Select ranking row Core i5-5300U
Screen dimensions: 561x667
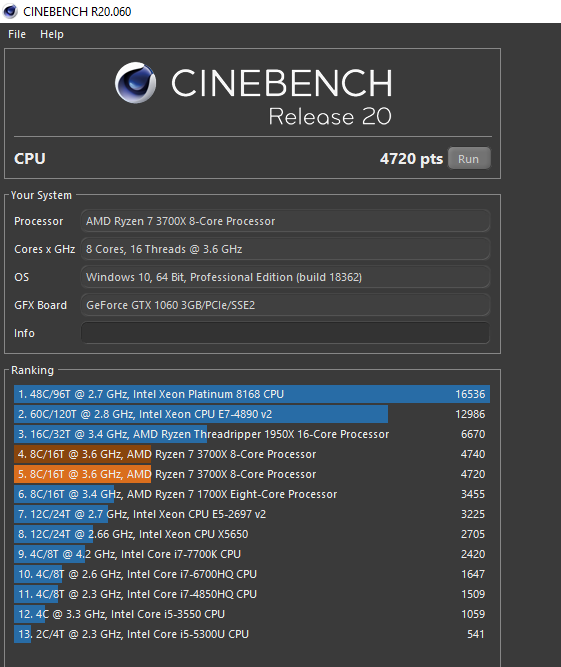pyautogui.click(x=252, y=634)
